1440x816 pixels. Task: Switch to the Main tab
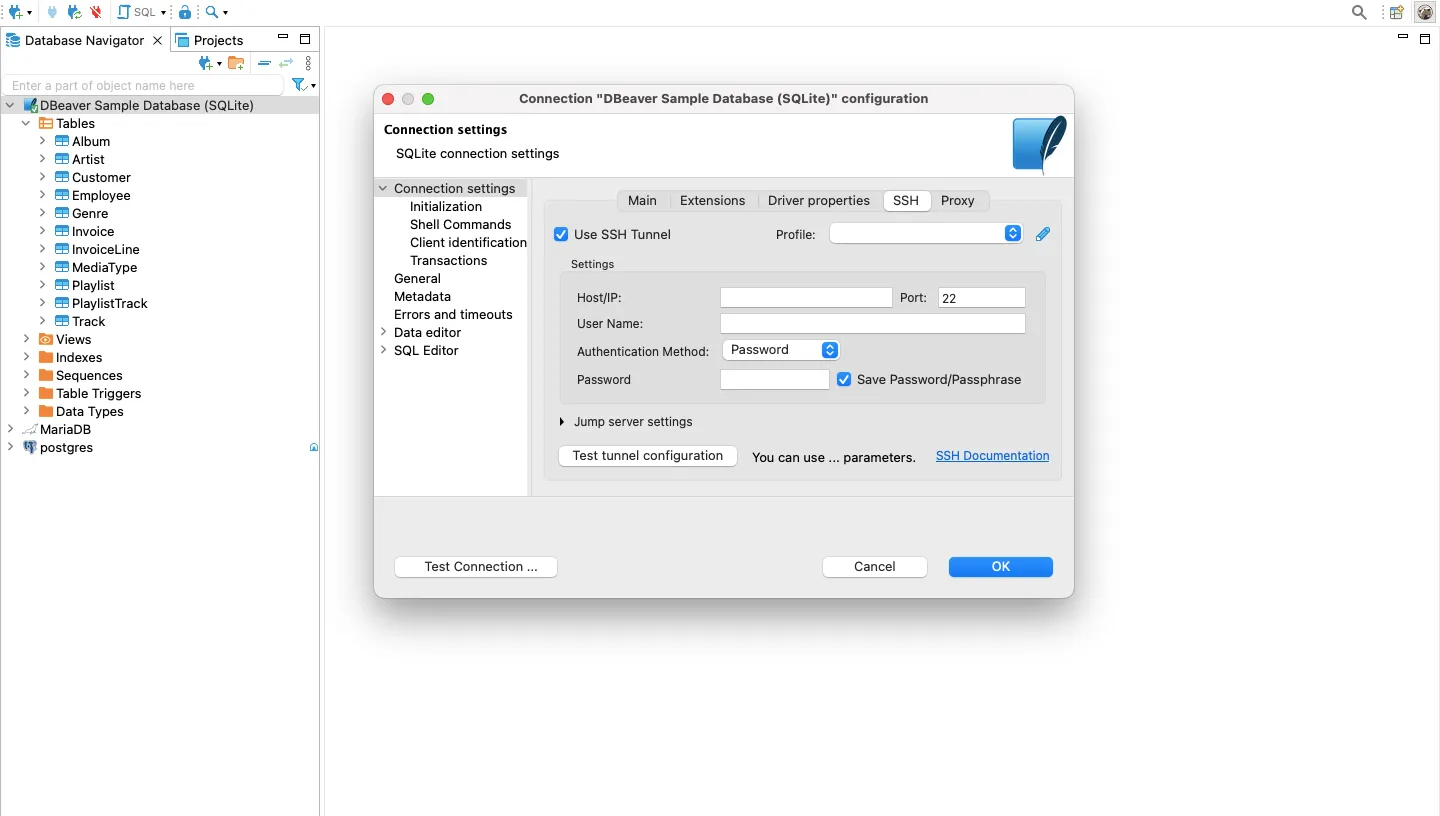[642, 201]
